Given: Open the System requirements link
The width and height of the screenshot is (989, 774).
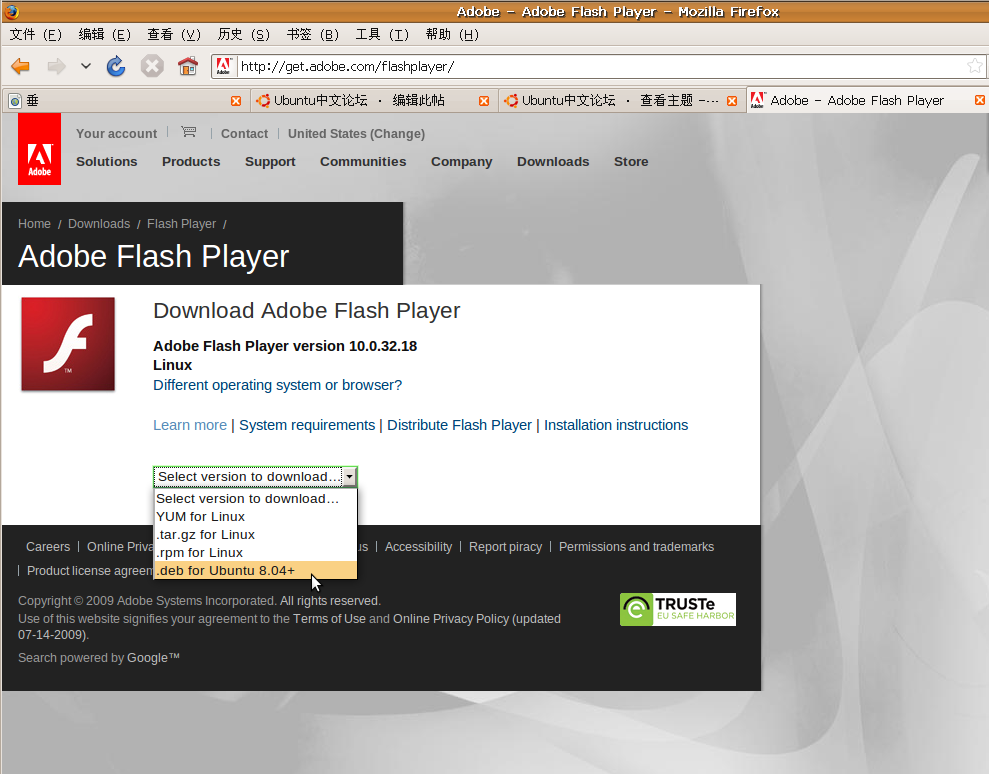Looking at the screenshot, I should 307,425.
